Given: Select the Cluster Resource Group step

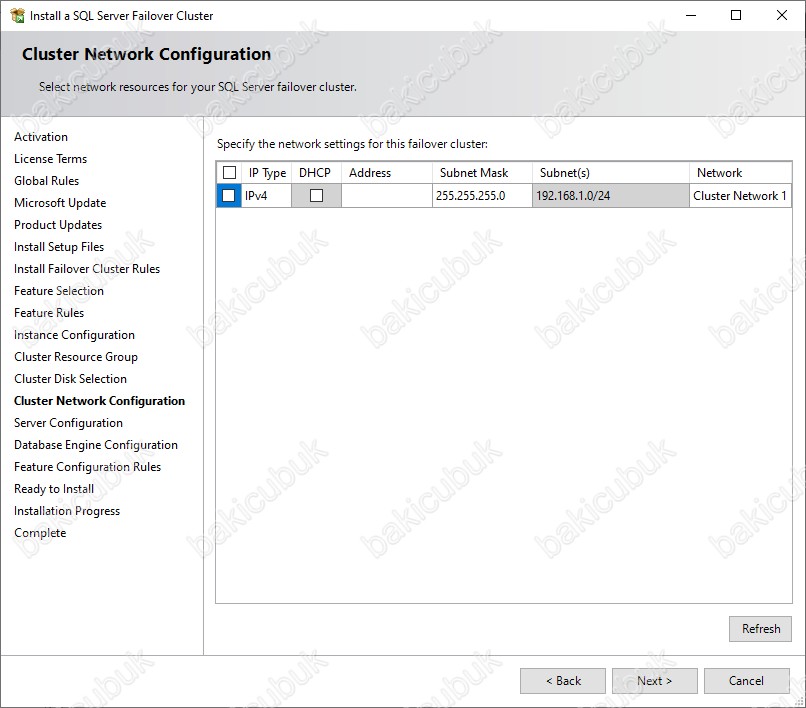Looking at the screenshot, I should tap(76, 357).
